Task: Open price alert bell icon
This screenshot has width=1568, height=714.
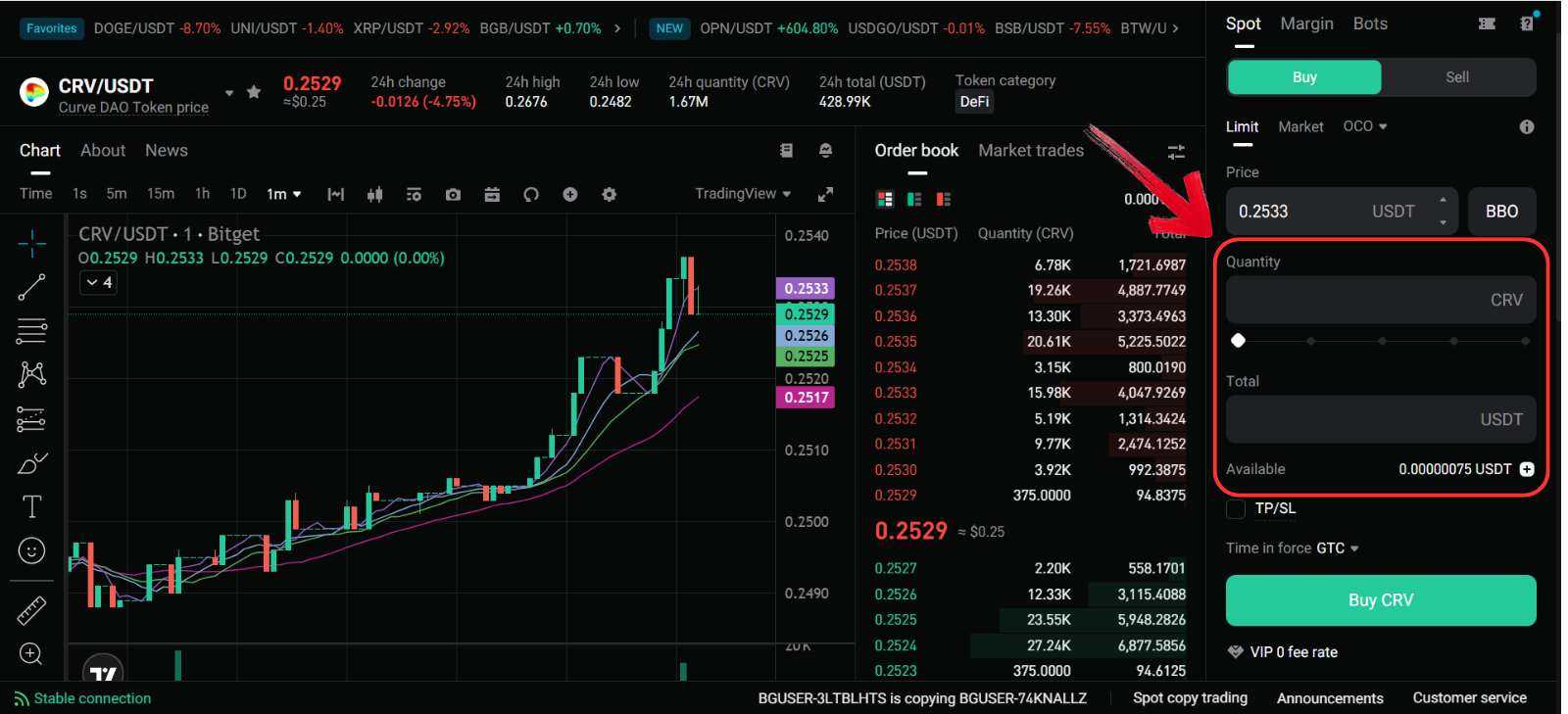Action: click(825, 150)
